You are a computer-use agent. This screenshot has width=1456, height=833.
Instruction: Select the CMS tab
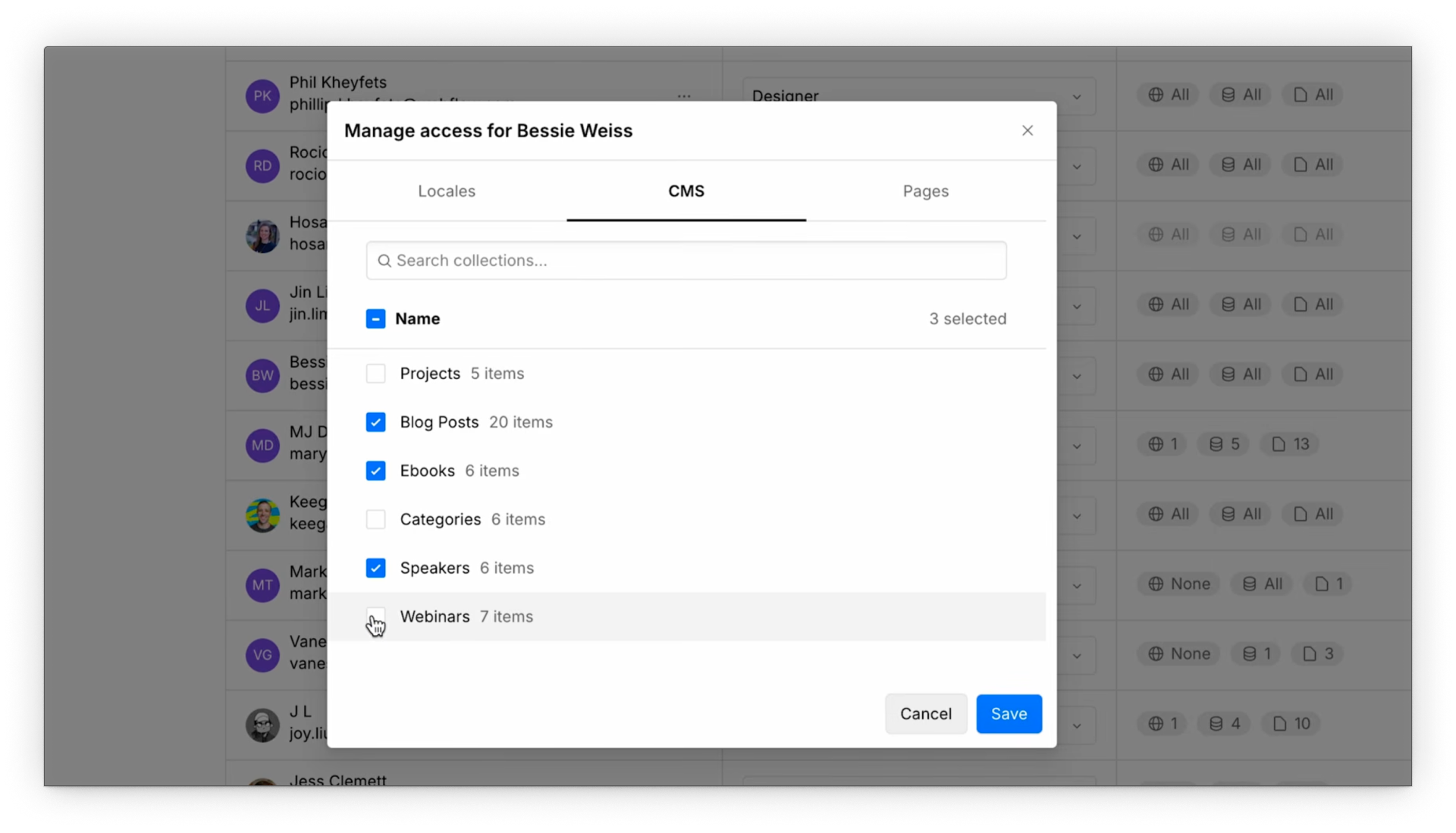(686, 191)
